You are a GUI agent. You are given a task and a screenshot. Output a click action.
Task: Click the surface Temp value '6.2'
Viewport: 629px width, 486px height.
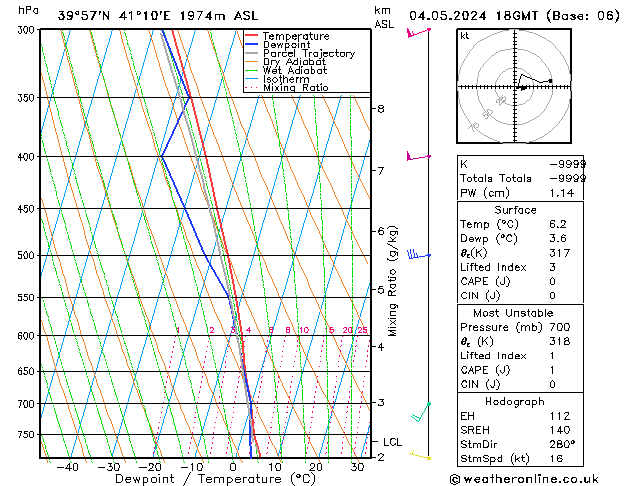(558, 224)
